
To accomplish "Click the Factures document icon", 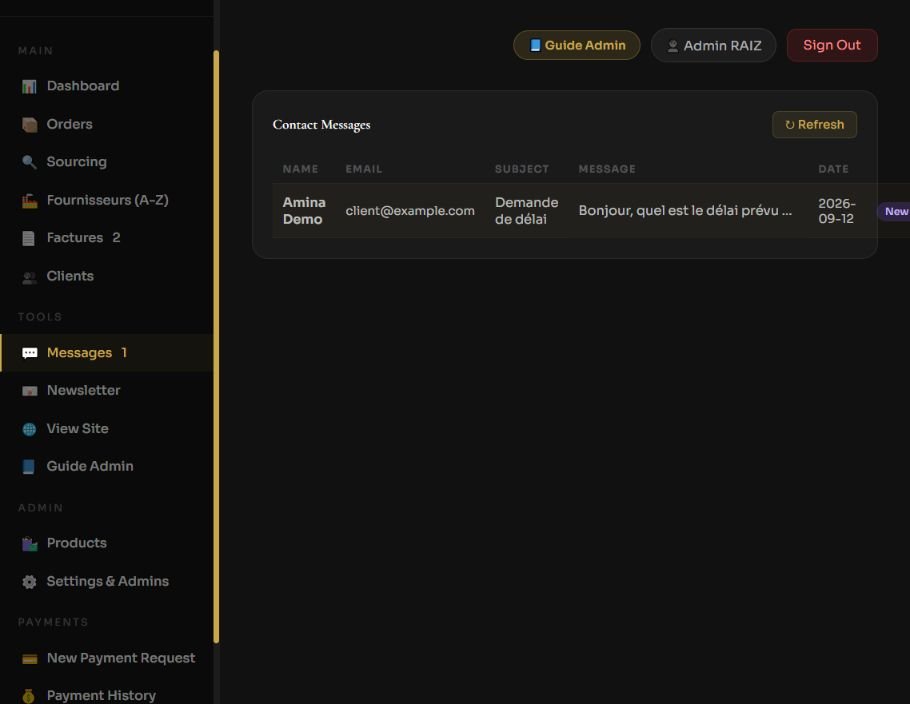I will (29, 239).
